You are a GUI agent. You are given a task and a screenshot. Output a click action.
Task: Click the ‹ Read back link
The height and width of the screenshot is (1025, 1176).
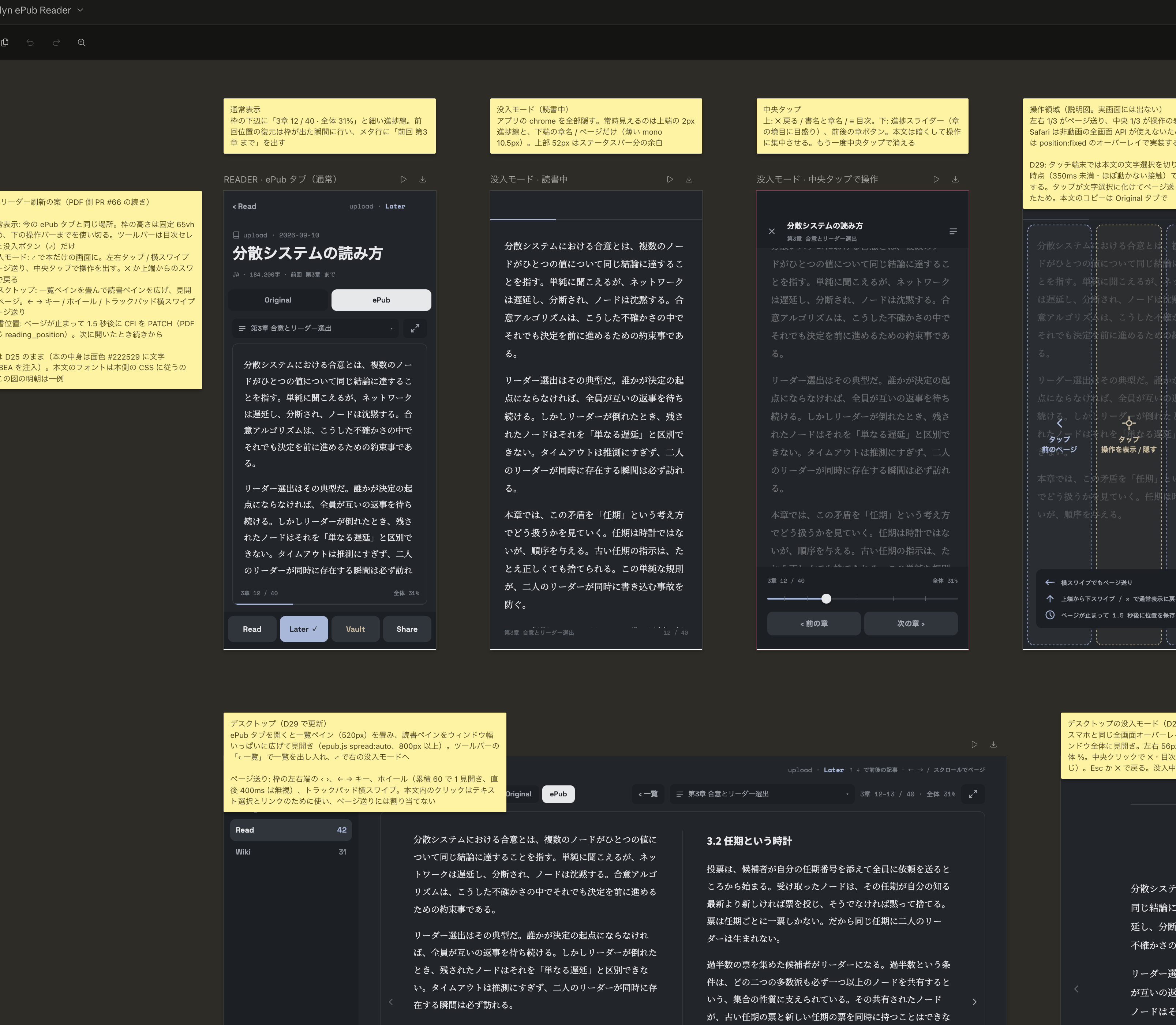(x=244, y=206)
